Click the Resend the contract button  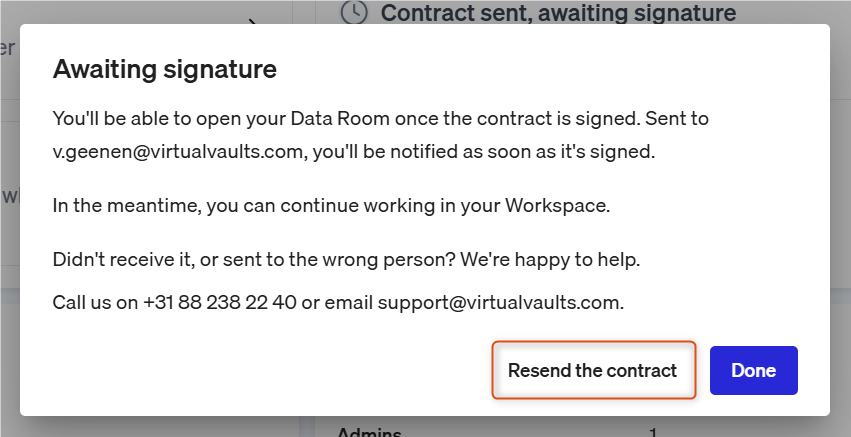[593, 370]
